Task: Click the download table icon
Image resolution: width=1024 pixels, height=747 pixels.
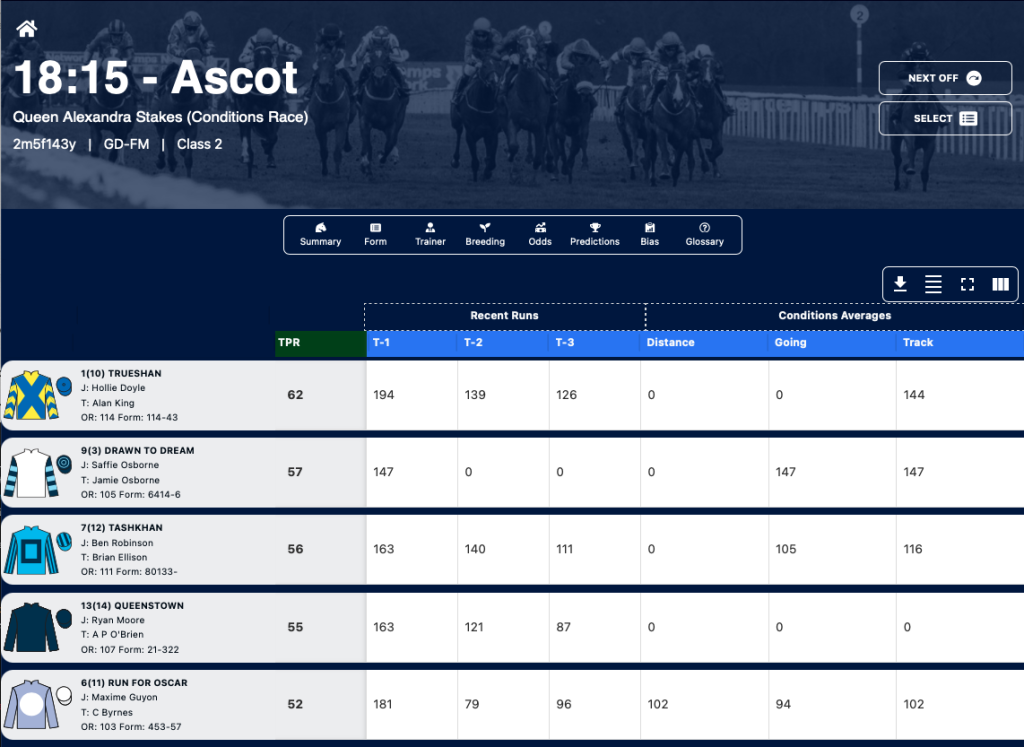Action: pyautogui.click(x=900, y=284)
